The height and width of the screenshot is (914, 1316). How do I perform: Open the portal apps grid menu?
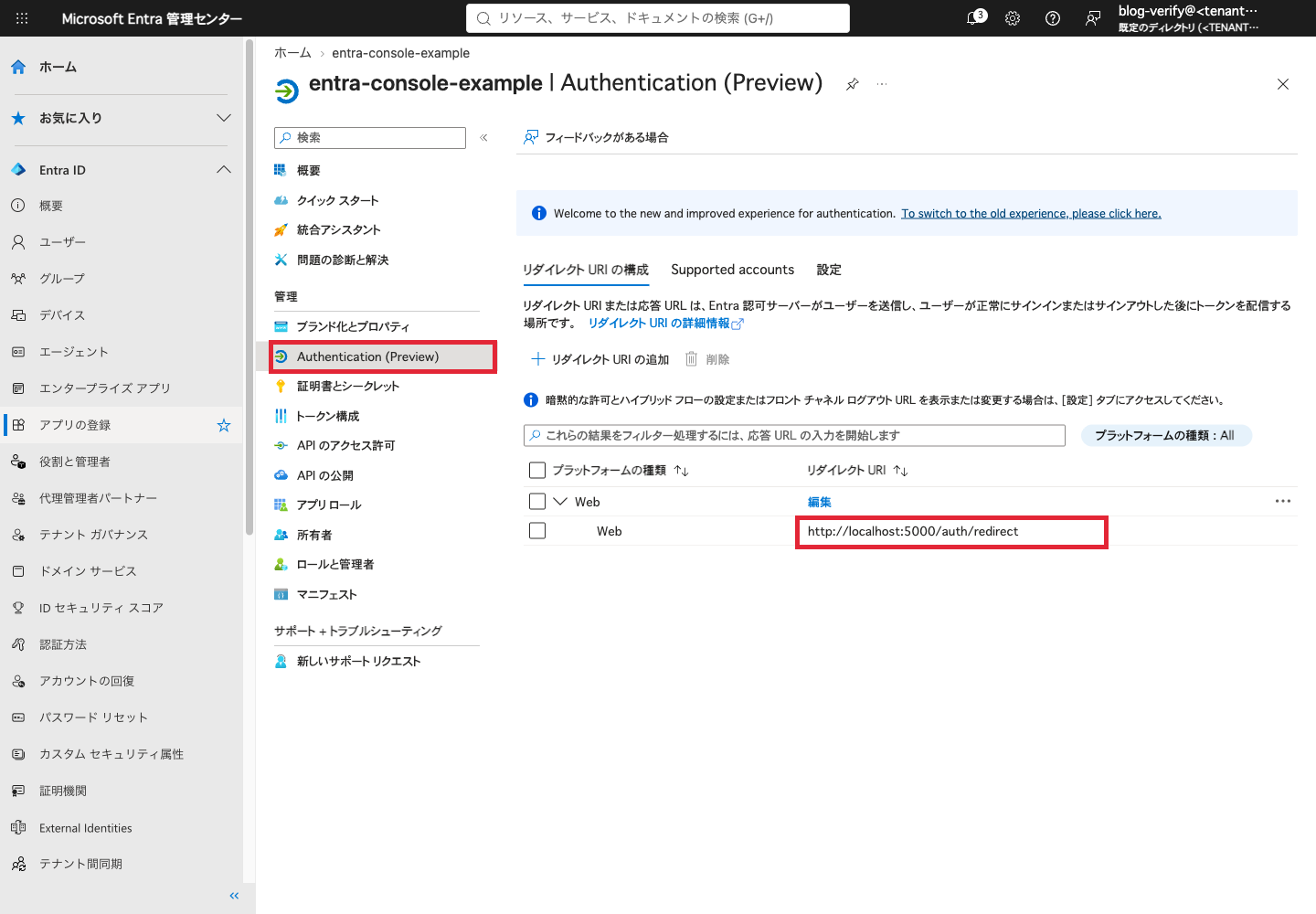tap(22, 18)
